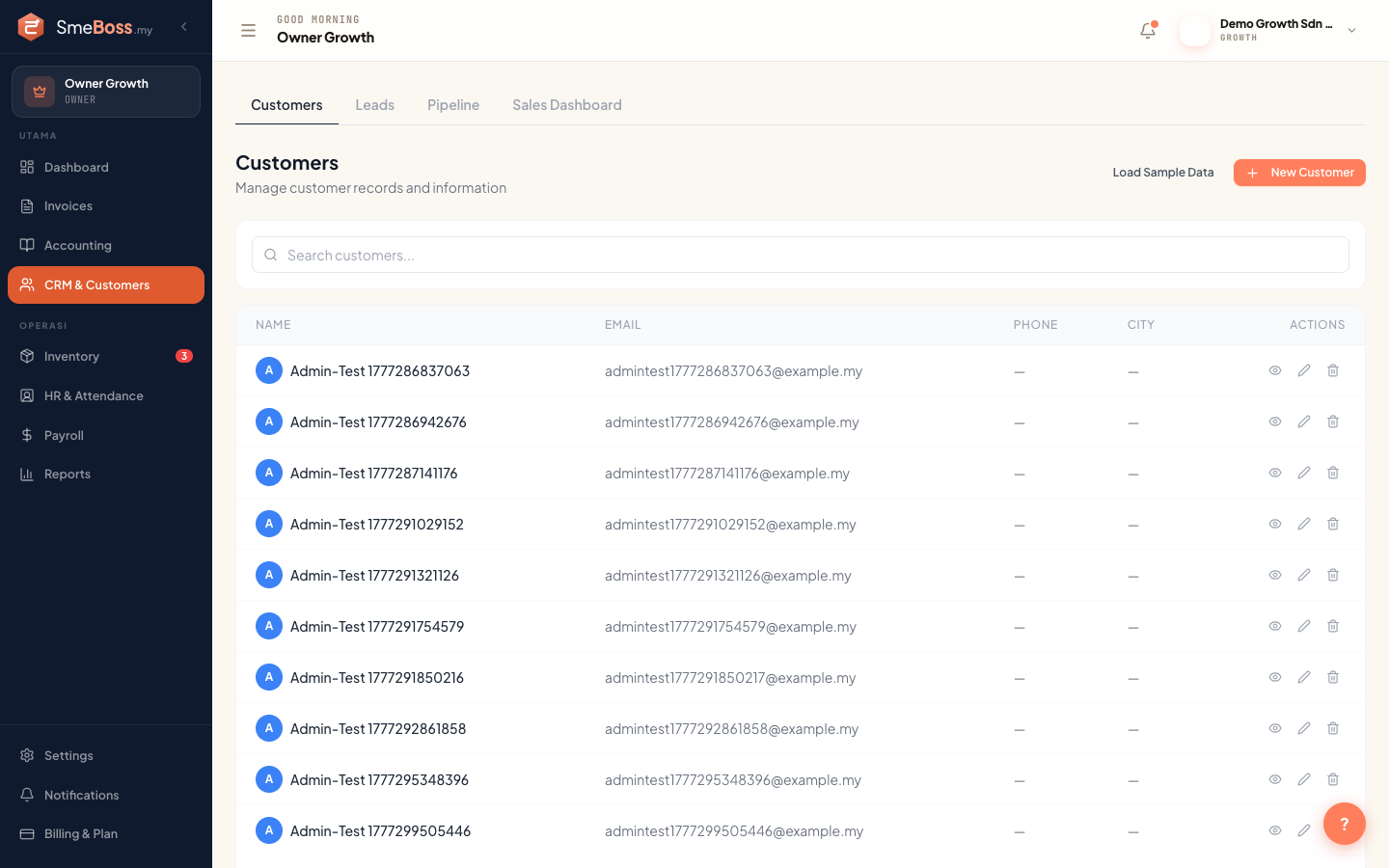
Task: Delete customer Admin-Test 1777291029152
Action: [x=1333, y=524]
